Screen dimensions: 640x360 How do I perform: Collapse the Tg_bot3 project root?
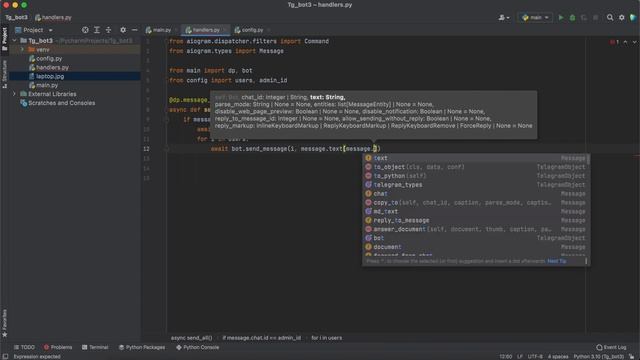[15, 41]
